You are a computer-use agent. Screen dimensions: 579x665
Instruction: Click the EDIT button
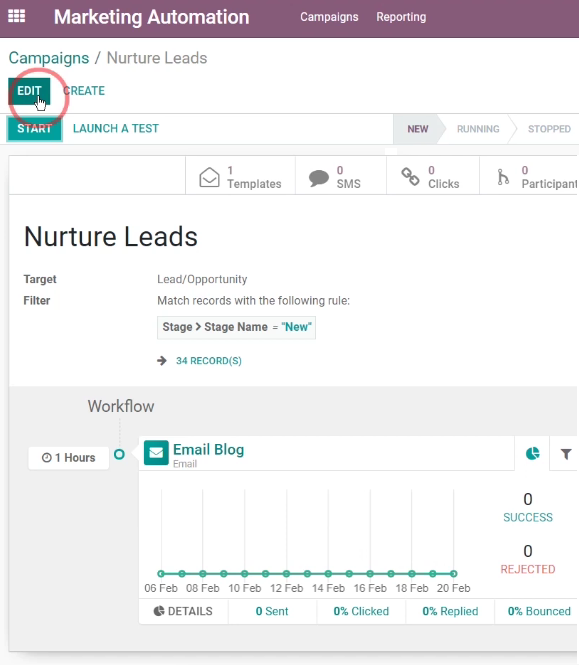coord(29,91)
